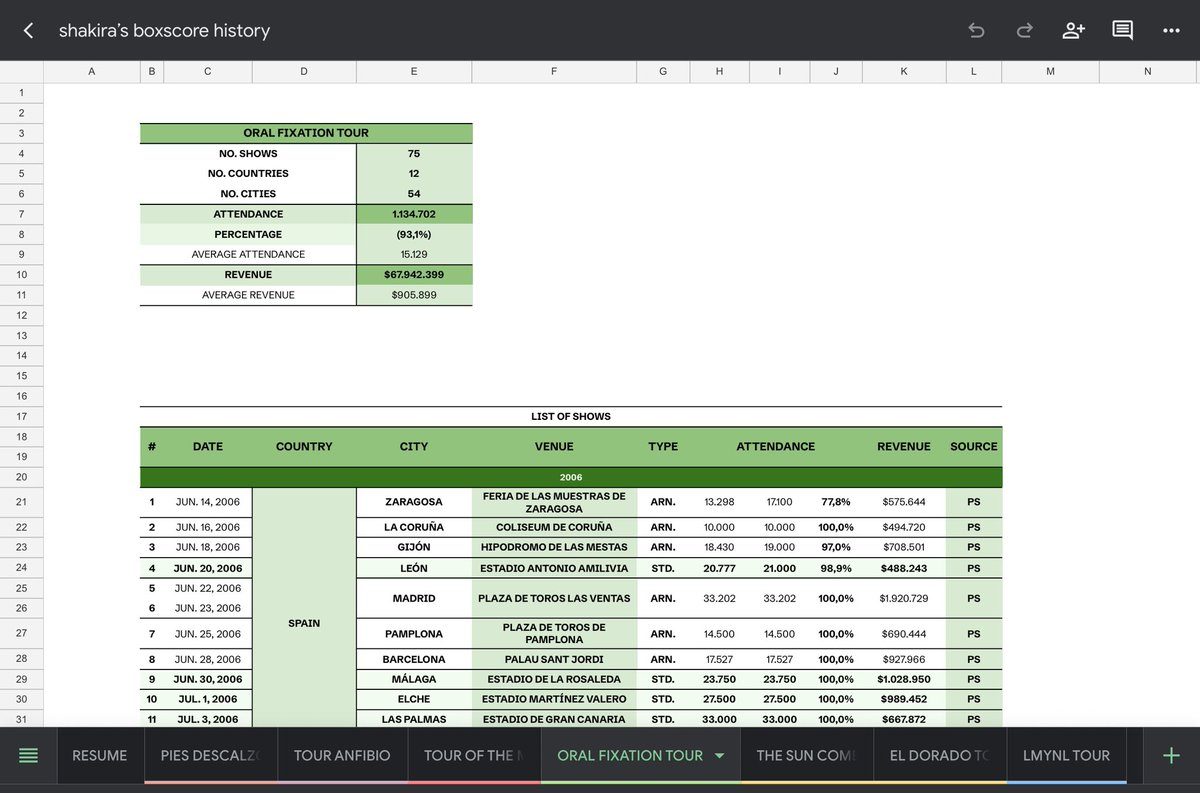Screen dimensions: 1200x793
Task: Open the TOUR ANFIBIO sheet
Action: point(342,755)
